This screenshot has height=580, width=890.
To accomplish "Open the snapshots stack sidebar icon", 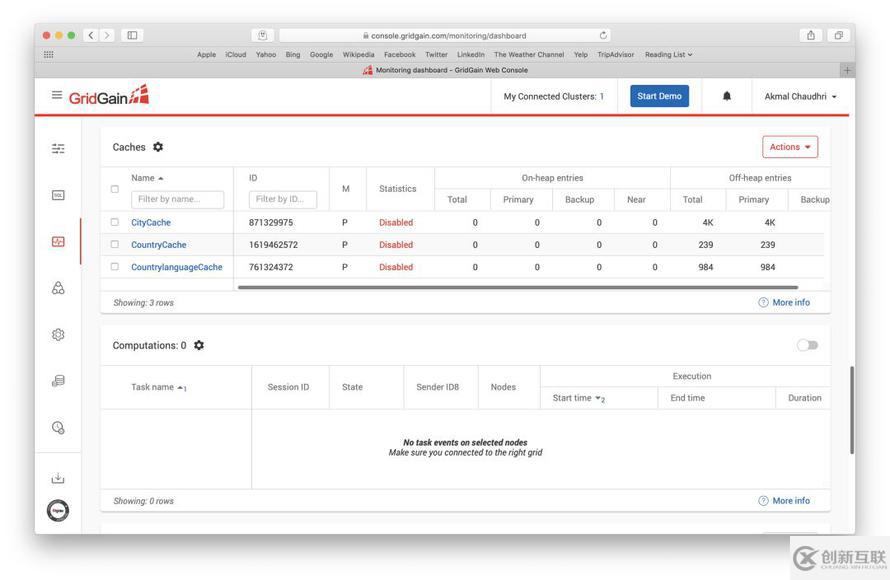I will 58,381.
